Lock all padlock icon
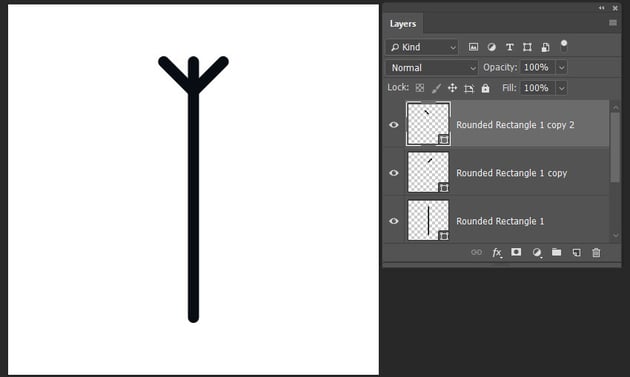 point(485,88)
